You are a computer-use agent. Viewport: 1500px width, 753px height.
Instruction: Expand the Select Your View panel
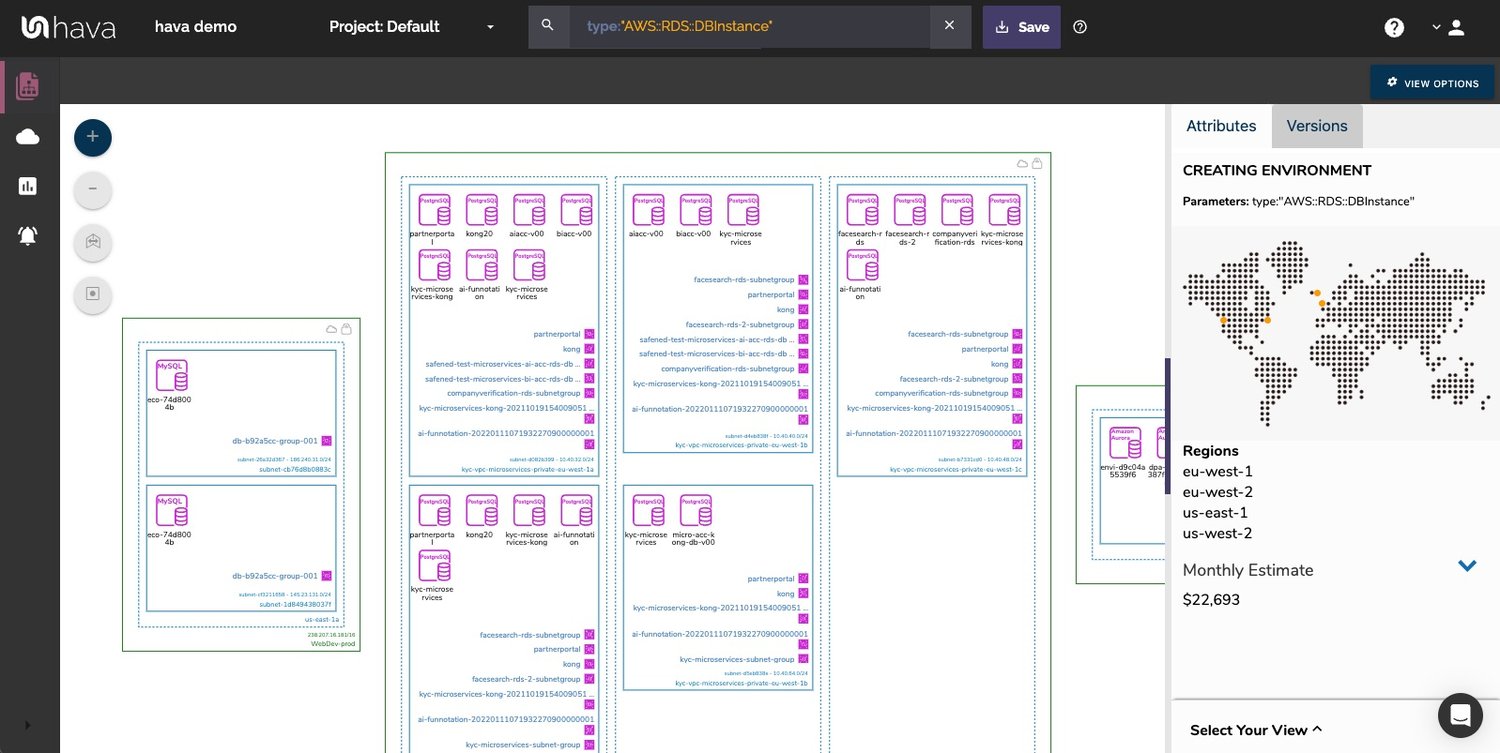point(1256,730)
